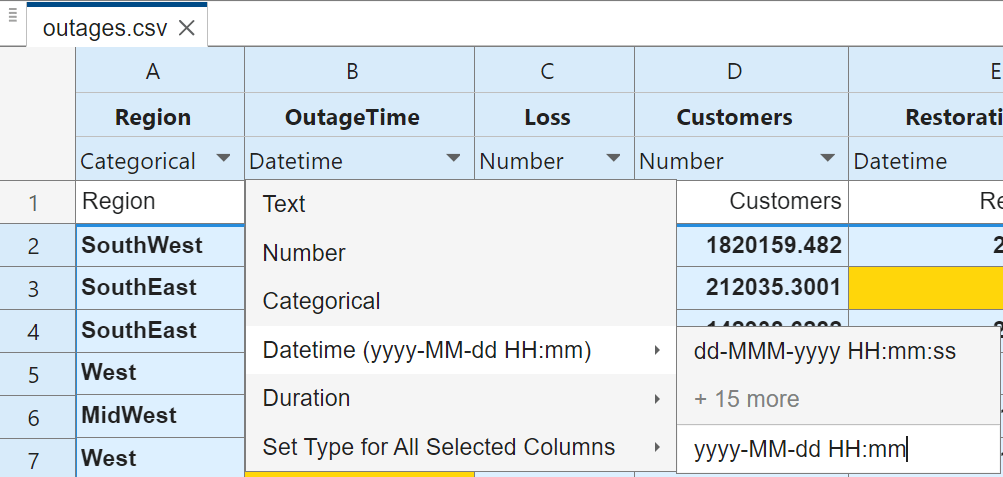Select column B header
Image resolution: width=1003 pixels, height=477 pixels.
pos(359,70)
